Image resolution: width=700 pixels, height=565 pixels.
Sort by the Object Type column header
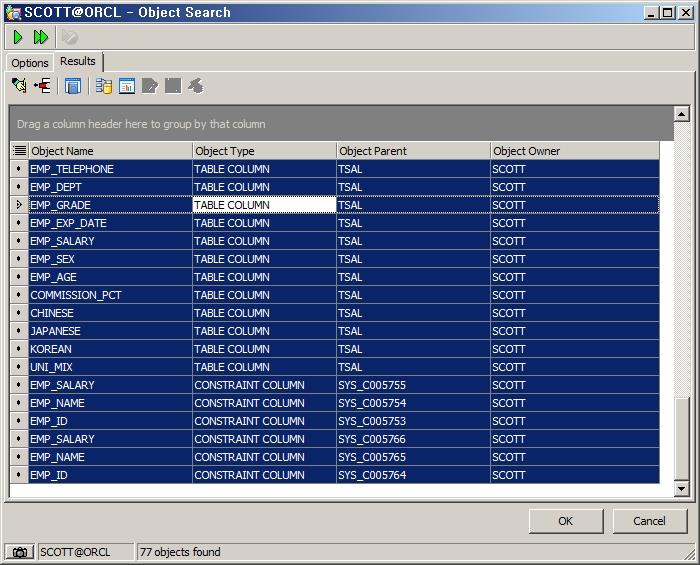(x=264, y=151)
